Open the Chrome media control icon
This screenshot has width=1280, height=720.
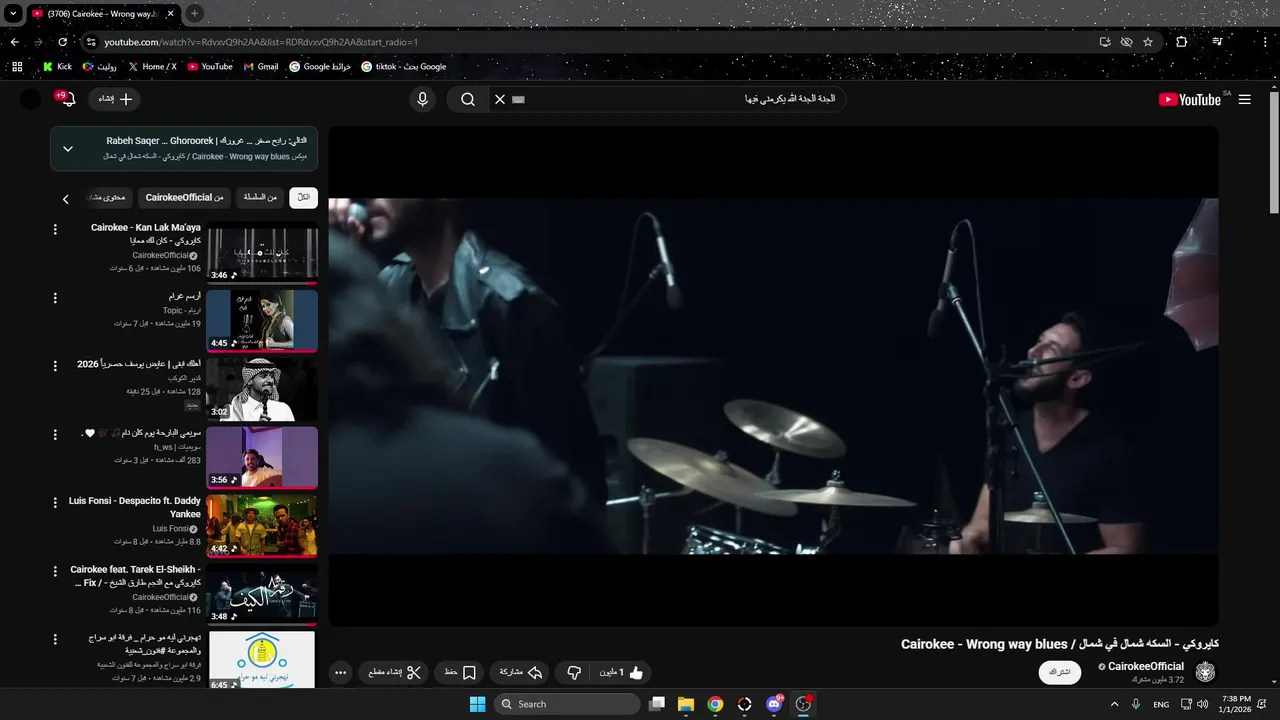1217,42
